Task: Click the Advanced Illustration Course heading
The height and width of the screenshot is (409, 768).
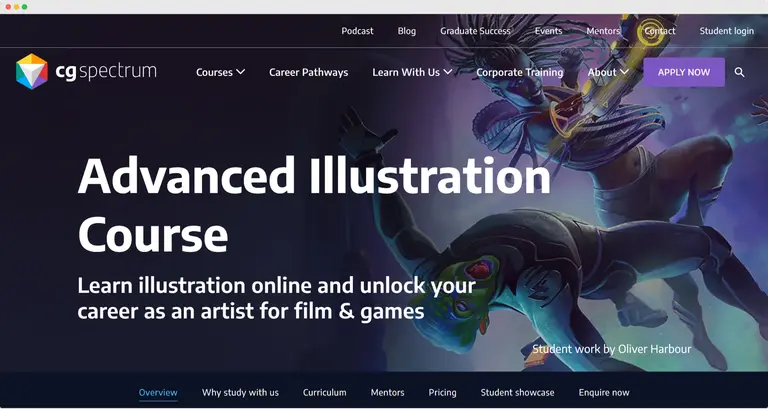Action: tap(313, 205)
